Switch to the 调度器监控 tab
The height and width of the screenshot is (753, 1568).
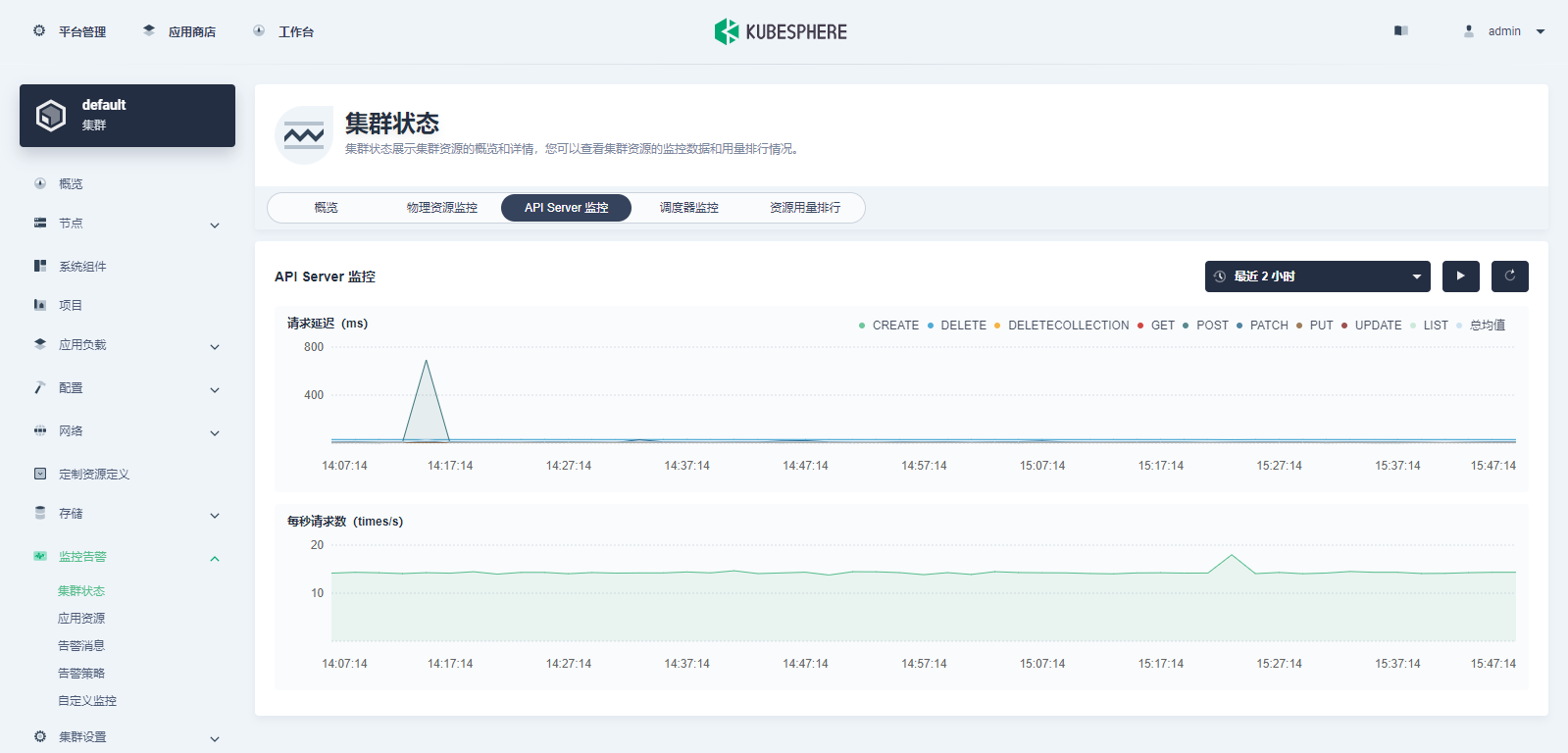coord(689,208)
